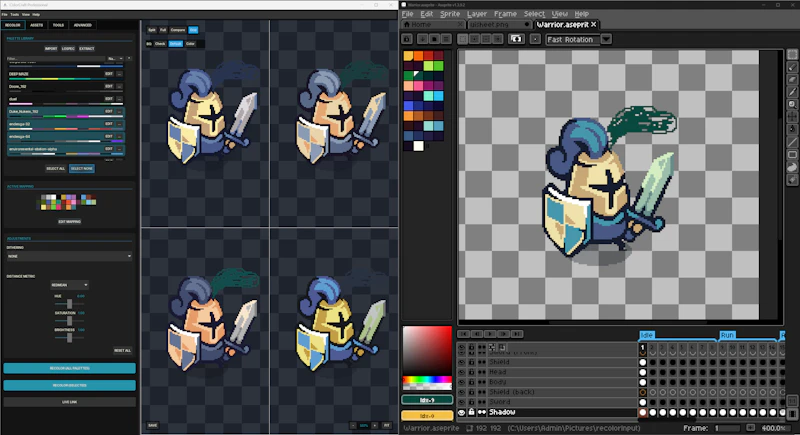
Task: Open more options for duel palette
Action: (119, 99)
